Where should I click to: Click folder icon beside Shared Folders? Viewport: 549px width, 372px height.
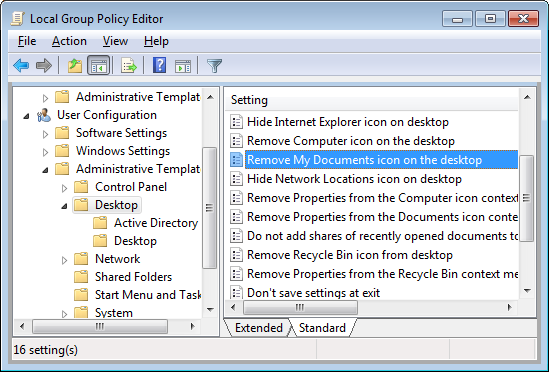(x=81, y=277)
